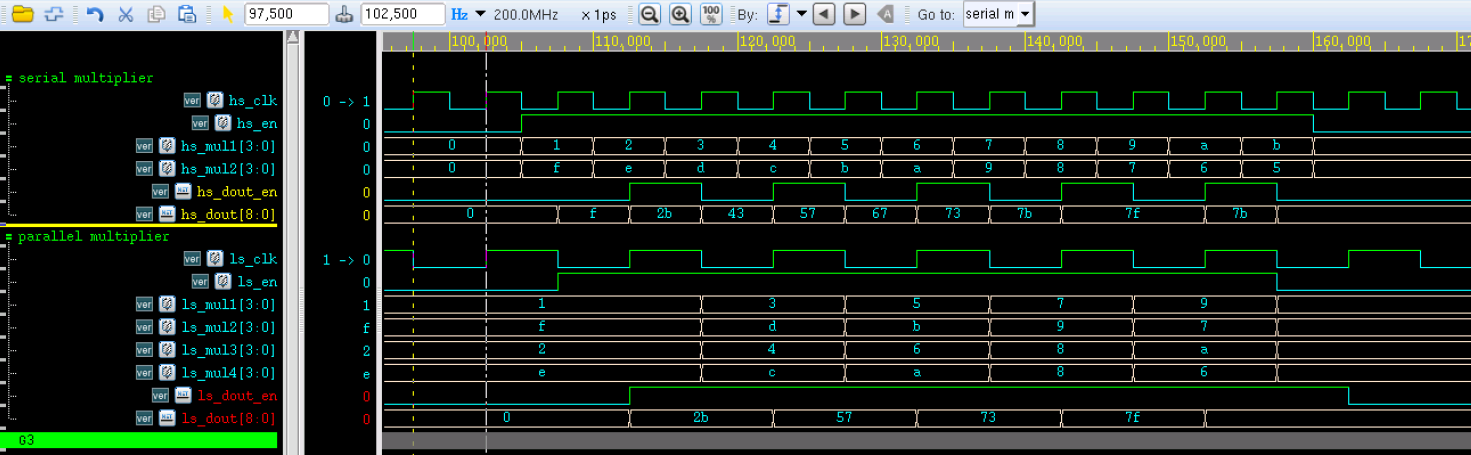Select the ls_dout_en signal
This screenshot has width=1471, height=455.
coord(237,395)
